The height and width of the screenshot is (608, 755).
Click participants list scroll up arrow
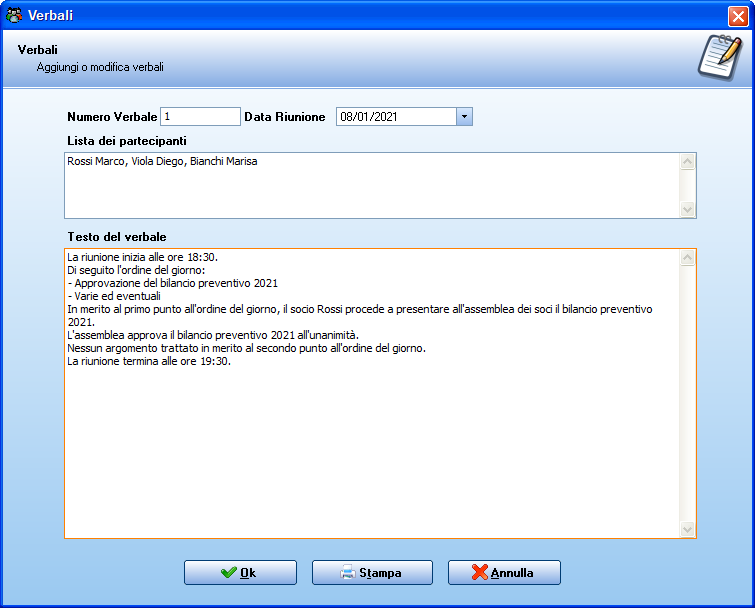coord(688,161)
